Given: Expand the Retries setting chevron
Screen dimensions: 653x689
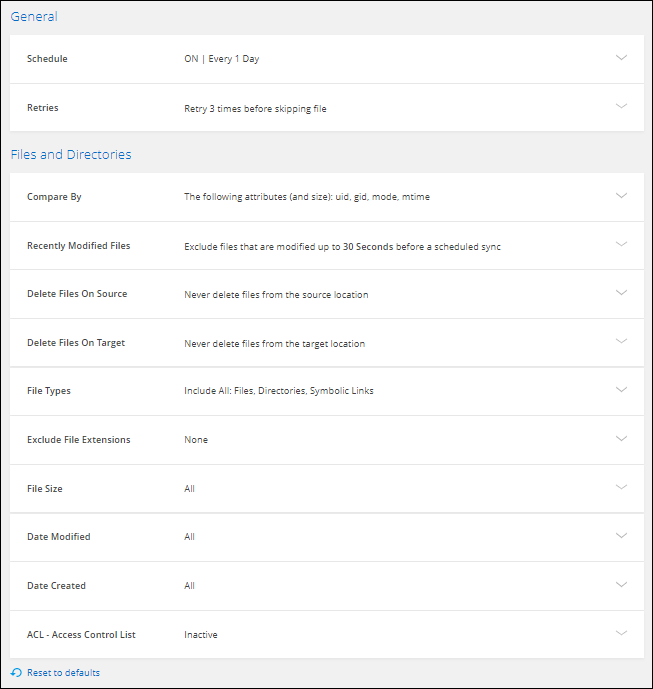Looking at the screenshot, I should click(x=621, y=106).
